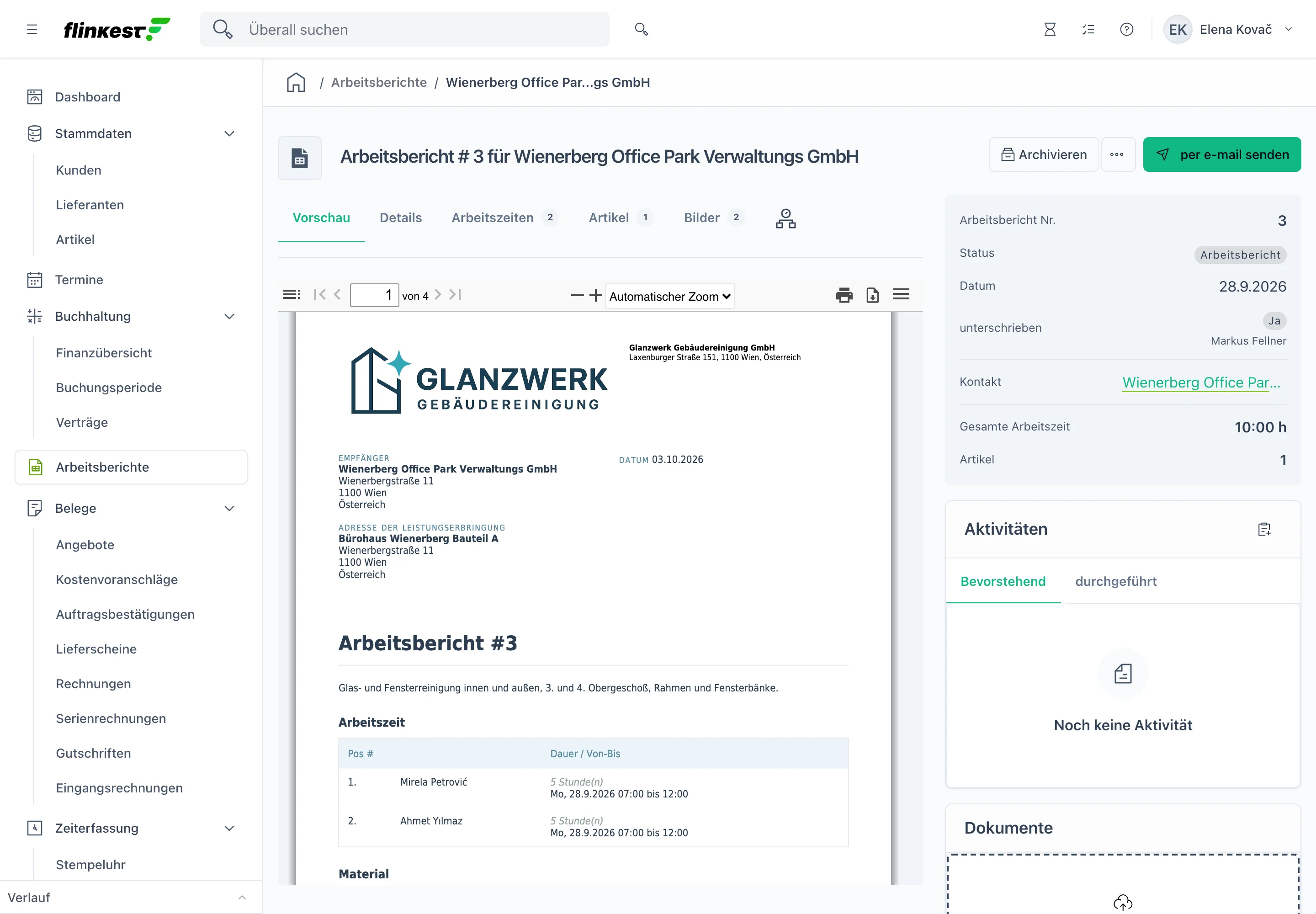Show the durchgeführt activities tab
Screen dimensions: 1316x914
point(1115,581)
